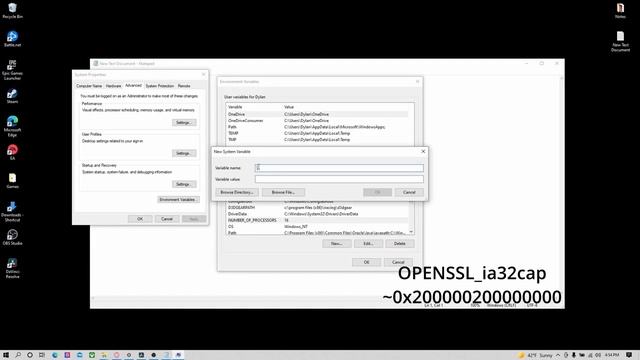
Task: Select Path in the system variables list
Action: point(317,233)
